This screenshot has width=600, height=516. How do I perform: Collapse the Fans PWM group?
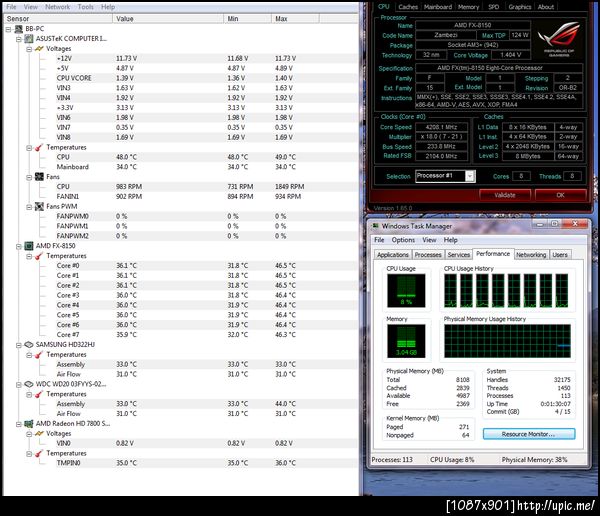(29, 207)
